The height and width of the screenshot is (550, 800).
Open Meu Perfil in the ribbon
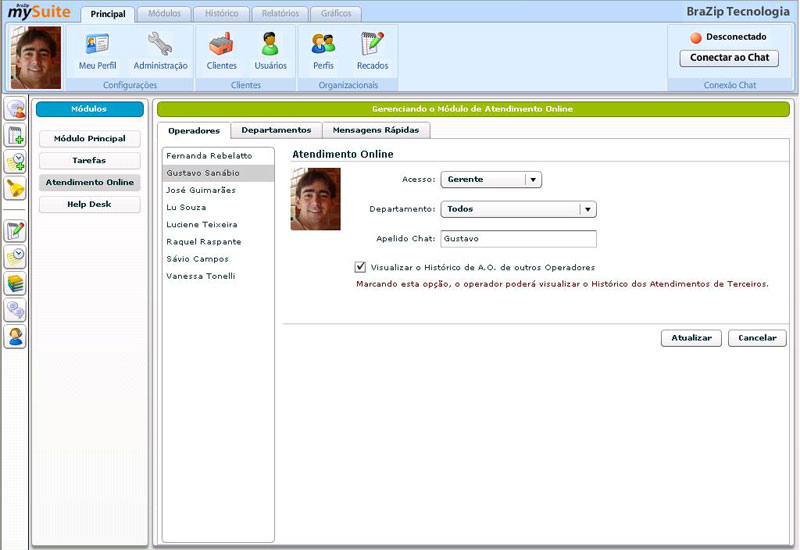coord(97,50)
